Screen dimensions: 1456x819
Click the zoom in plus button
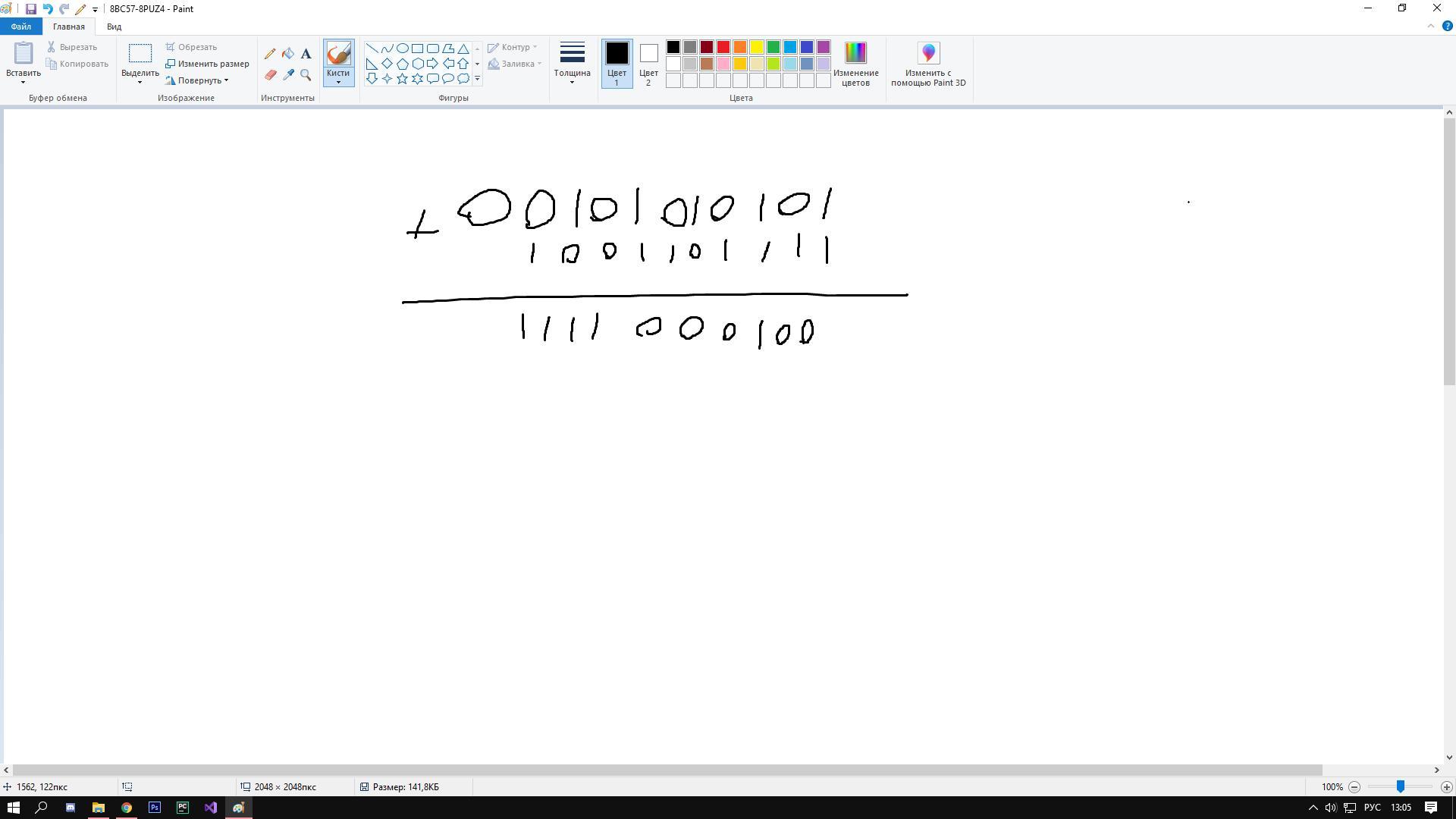[1446, 787]
